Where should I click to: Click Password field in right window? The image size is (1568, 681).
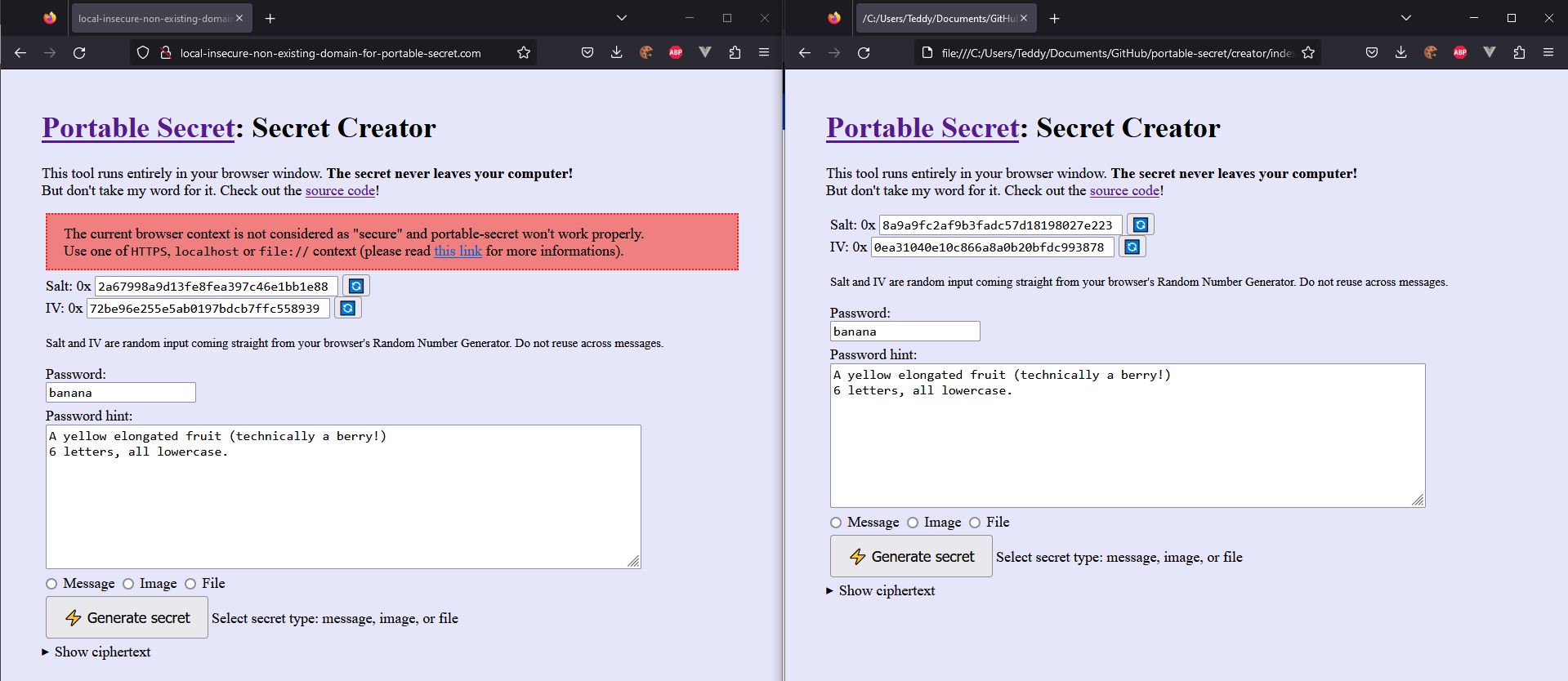click(905, 332)
